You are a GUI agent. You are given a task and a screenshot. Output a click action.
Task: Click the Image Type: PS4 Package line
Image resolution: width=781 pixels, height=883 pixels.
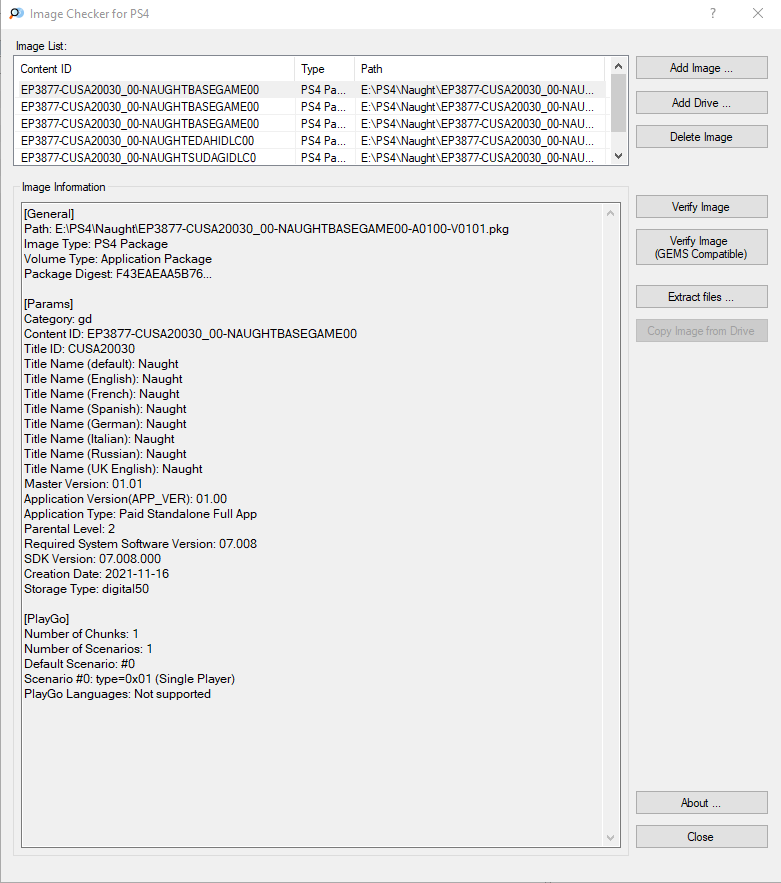click(x=96, y=244)
